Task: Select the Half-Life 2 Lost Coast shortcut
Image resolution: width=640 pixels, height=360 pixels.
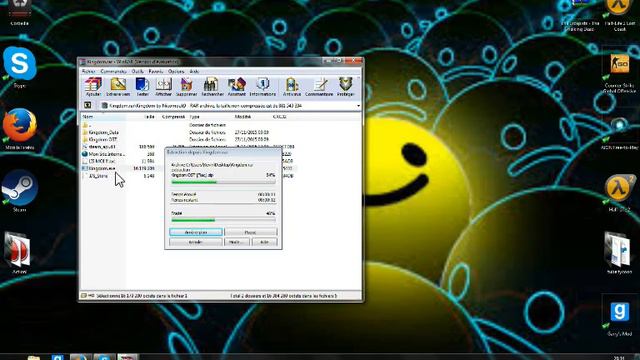Action: [x=620, y=16]
